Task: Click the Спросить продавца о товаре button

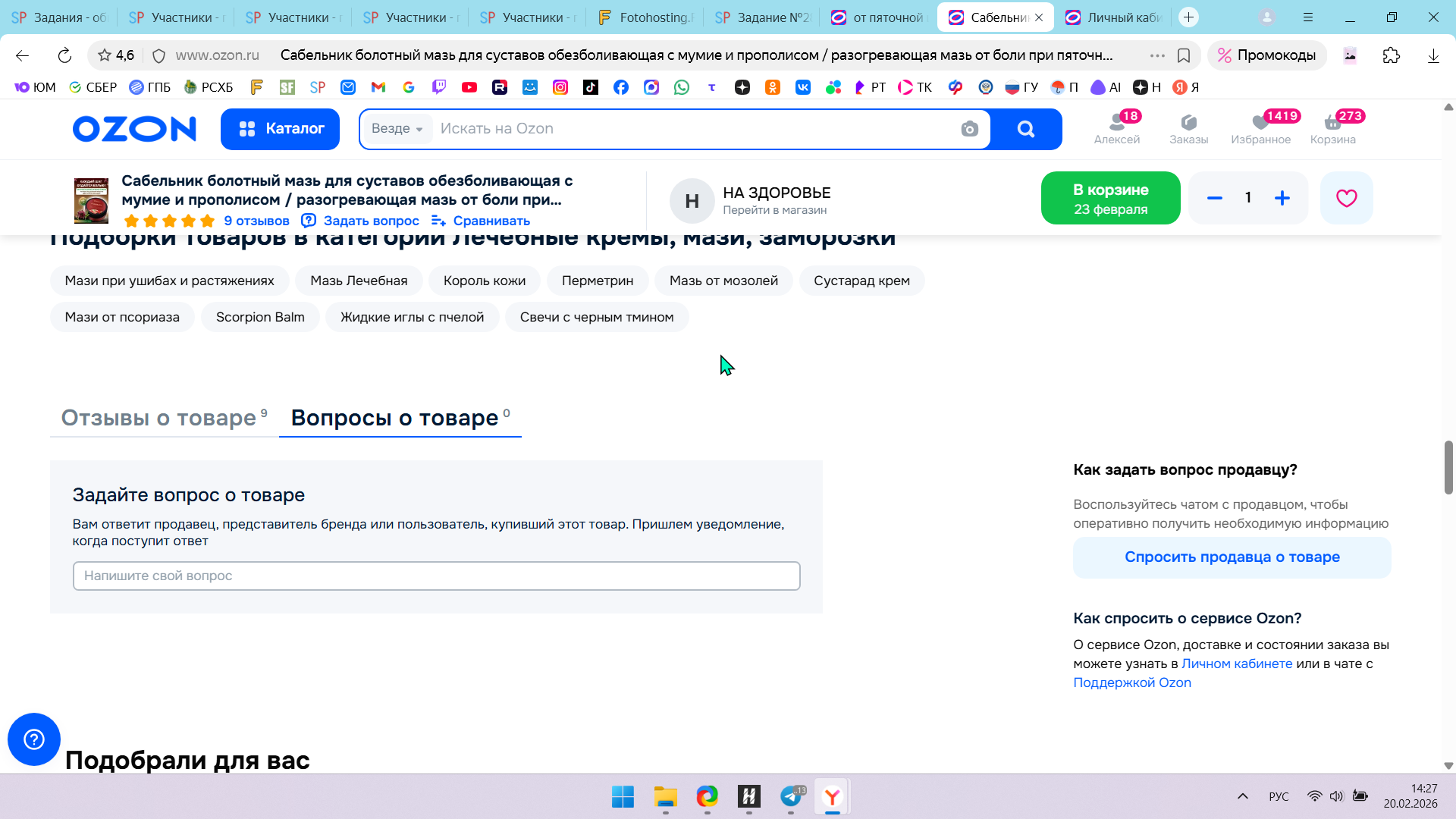Action: point(1232,557)
